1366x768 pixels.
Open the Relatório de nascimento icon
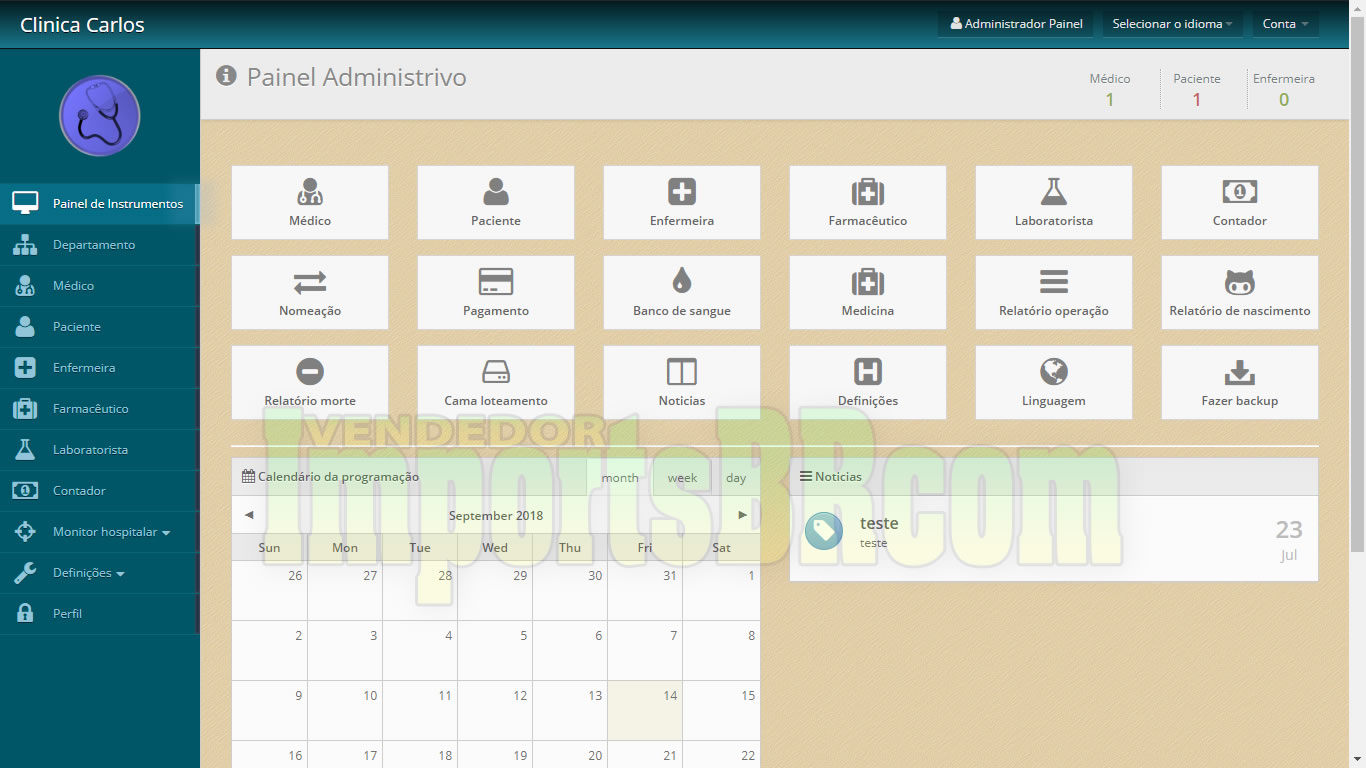(x=1240, y=282)
